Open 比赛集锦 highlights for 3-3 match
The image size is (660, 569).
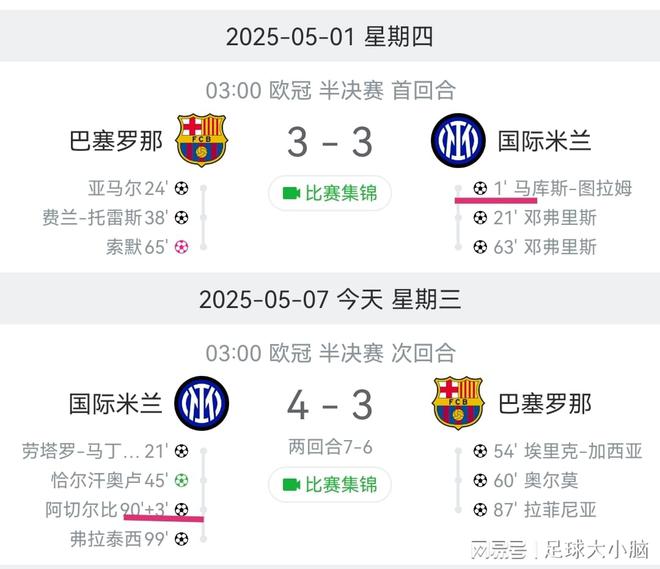click(329, 193)
